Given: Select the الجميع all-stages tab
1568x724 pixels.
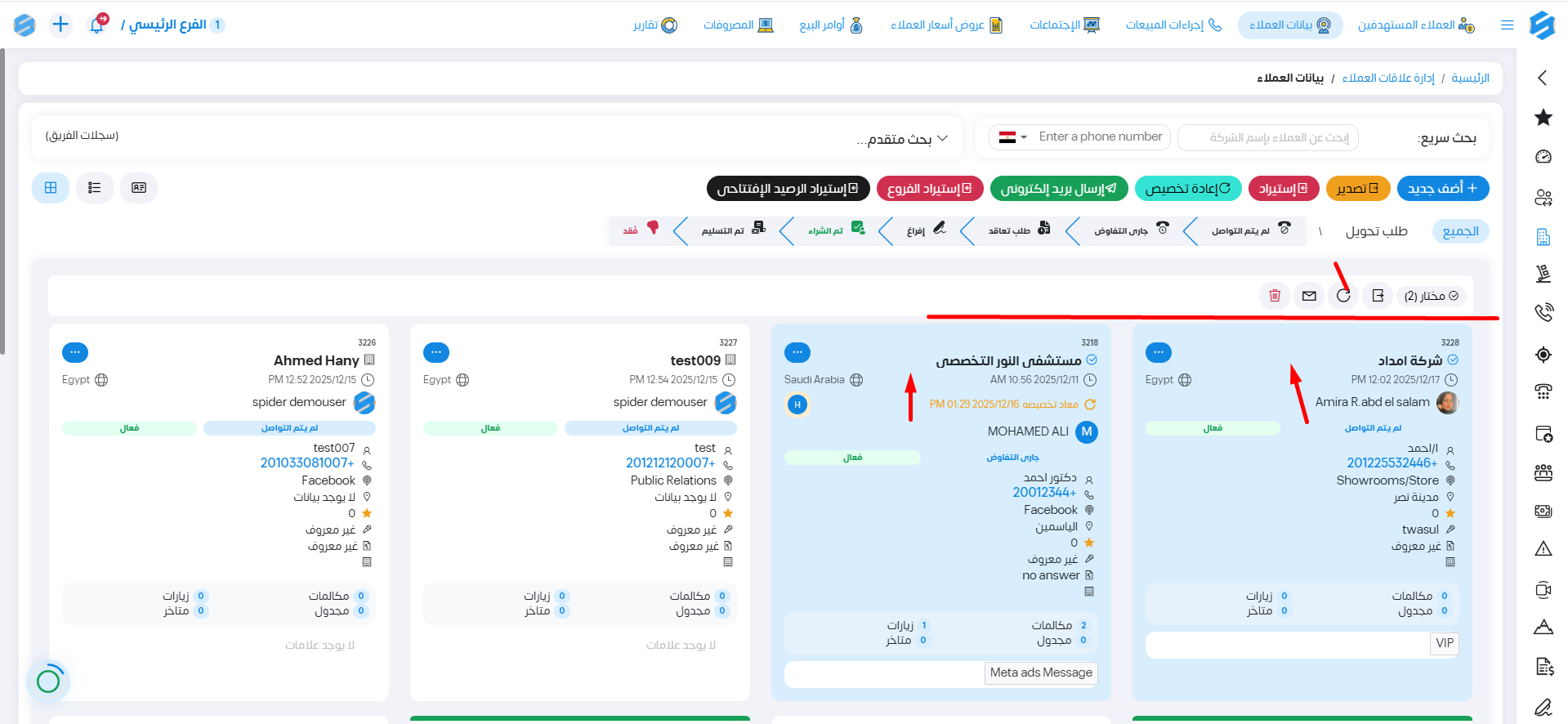Looking at the screenshot, I should (x=1460, y=231).
